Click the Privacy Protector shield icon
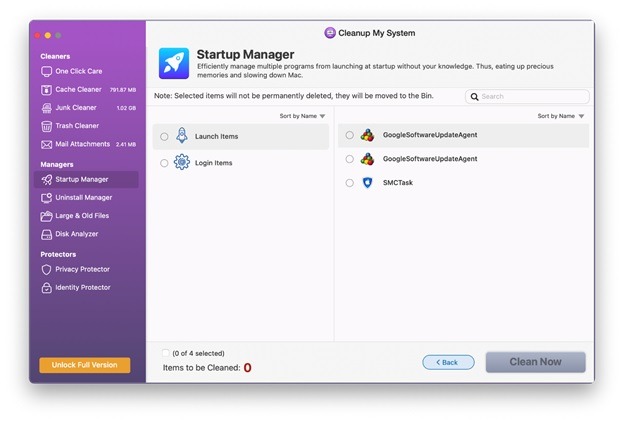Viewport: 624px width, 422px height. [x=47, y=270]
